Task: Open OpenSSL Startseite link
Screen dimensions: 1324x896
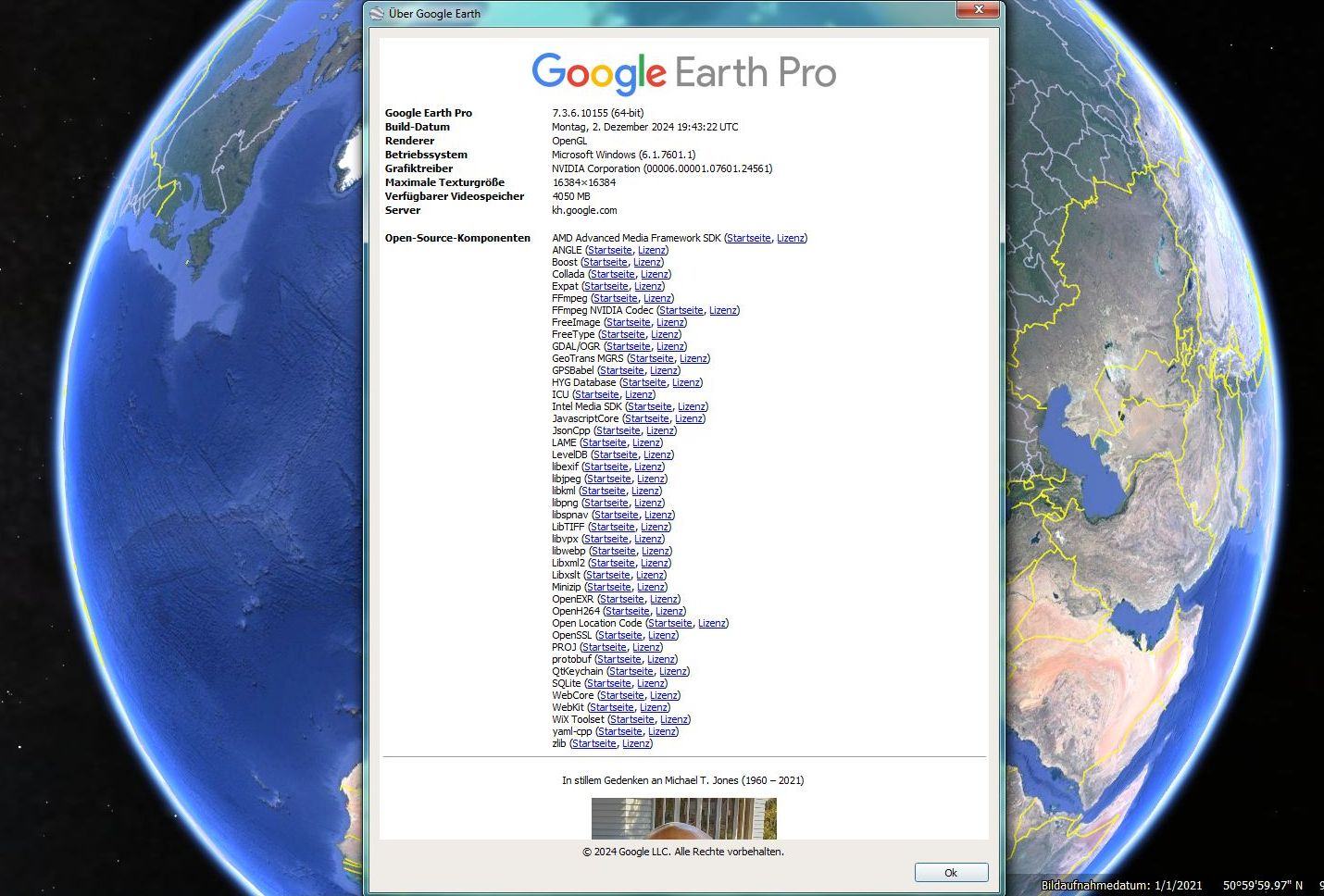Action: click(x=620, y=635)
